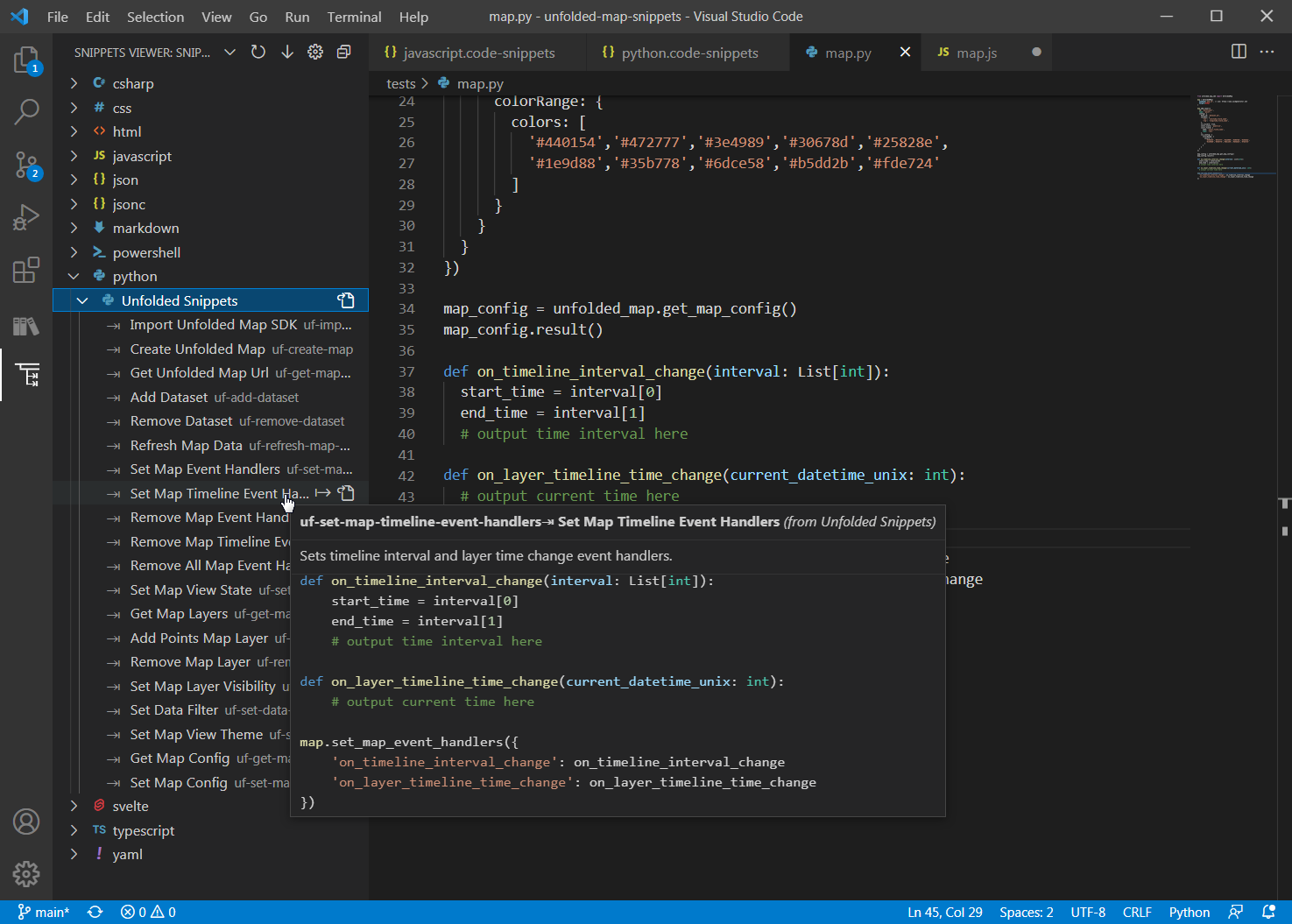Select the Add Dataset snippet
Screen dimensions: 1292x924
(x=169, y=397)
